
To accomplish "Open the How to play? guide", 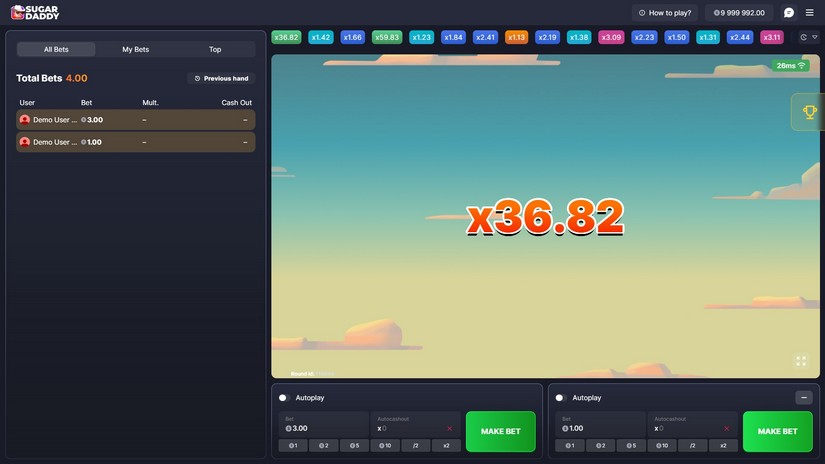I will tap(665, 13).
